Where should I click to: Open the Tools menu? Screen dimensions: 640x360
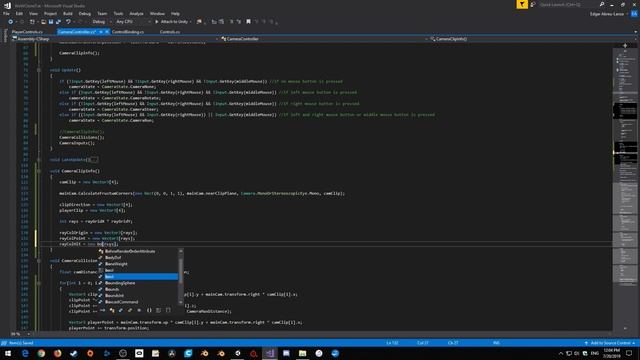coord(118,14)
